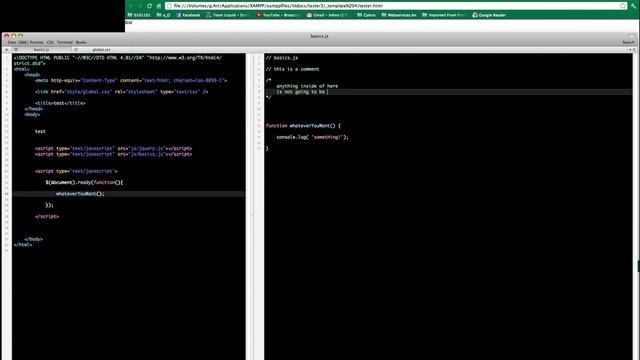The image size is (640, 360).
Task: Switch to the Files mode
Action: (12, 42)
